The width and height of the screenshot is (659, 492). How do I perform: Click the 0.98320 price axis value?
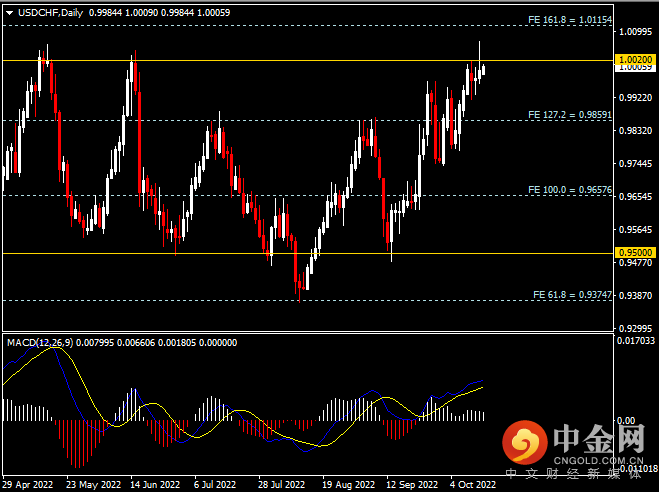[x=636, y=131]
